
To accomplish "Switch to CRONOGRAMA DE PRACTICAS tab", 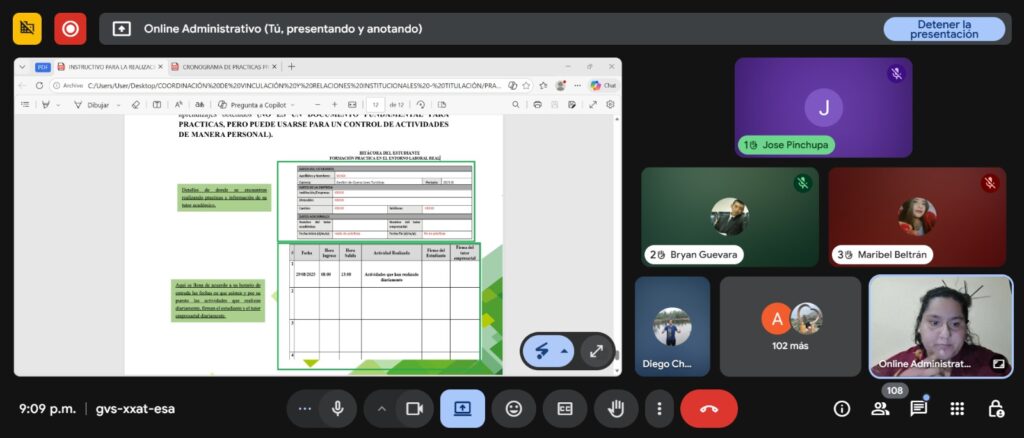I will click(x=225, y=66).
